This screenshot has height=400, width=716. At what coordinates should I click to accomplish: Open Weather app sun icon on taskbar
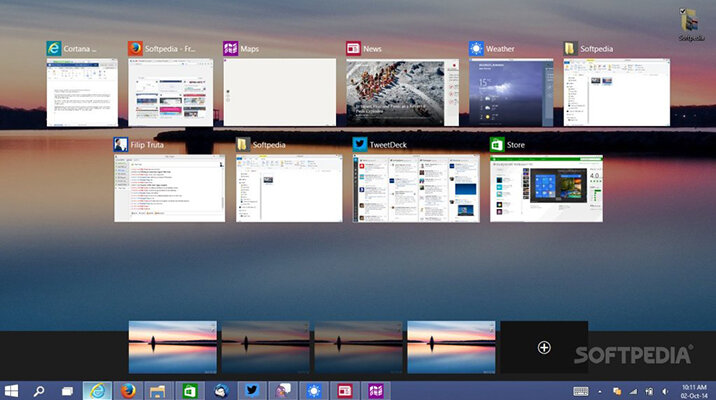point(314,391)
